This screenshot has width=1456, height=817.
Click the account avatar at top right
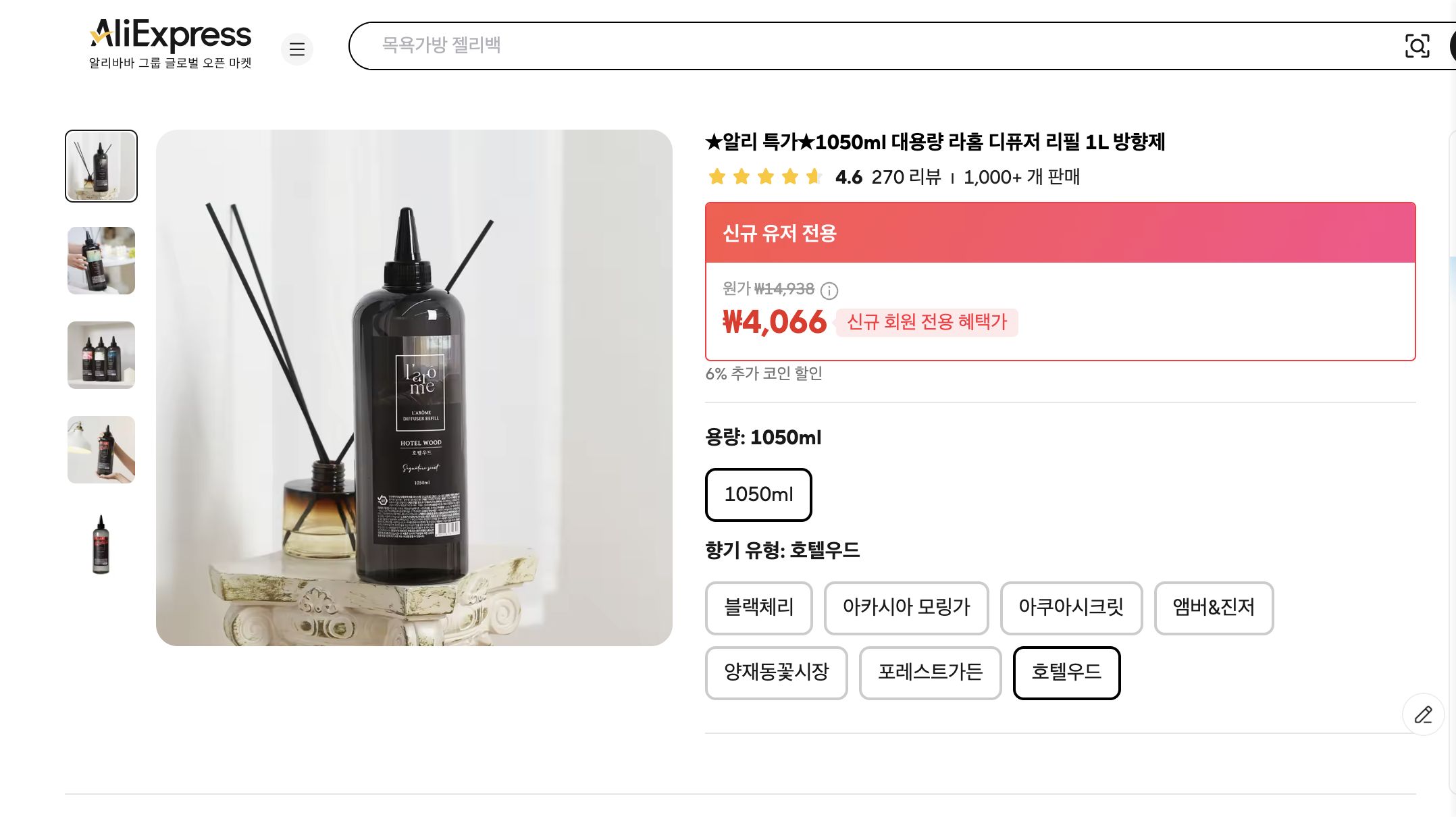coord(1452,46)
